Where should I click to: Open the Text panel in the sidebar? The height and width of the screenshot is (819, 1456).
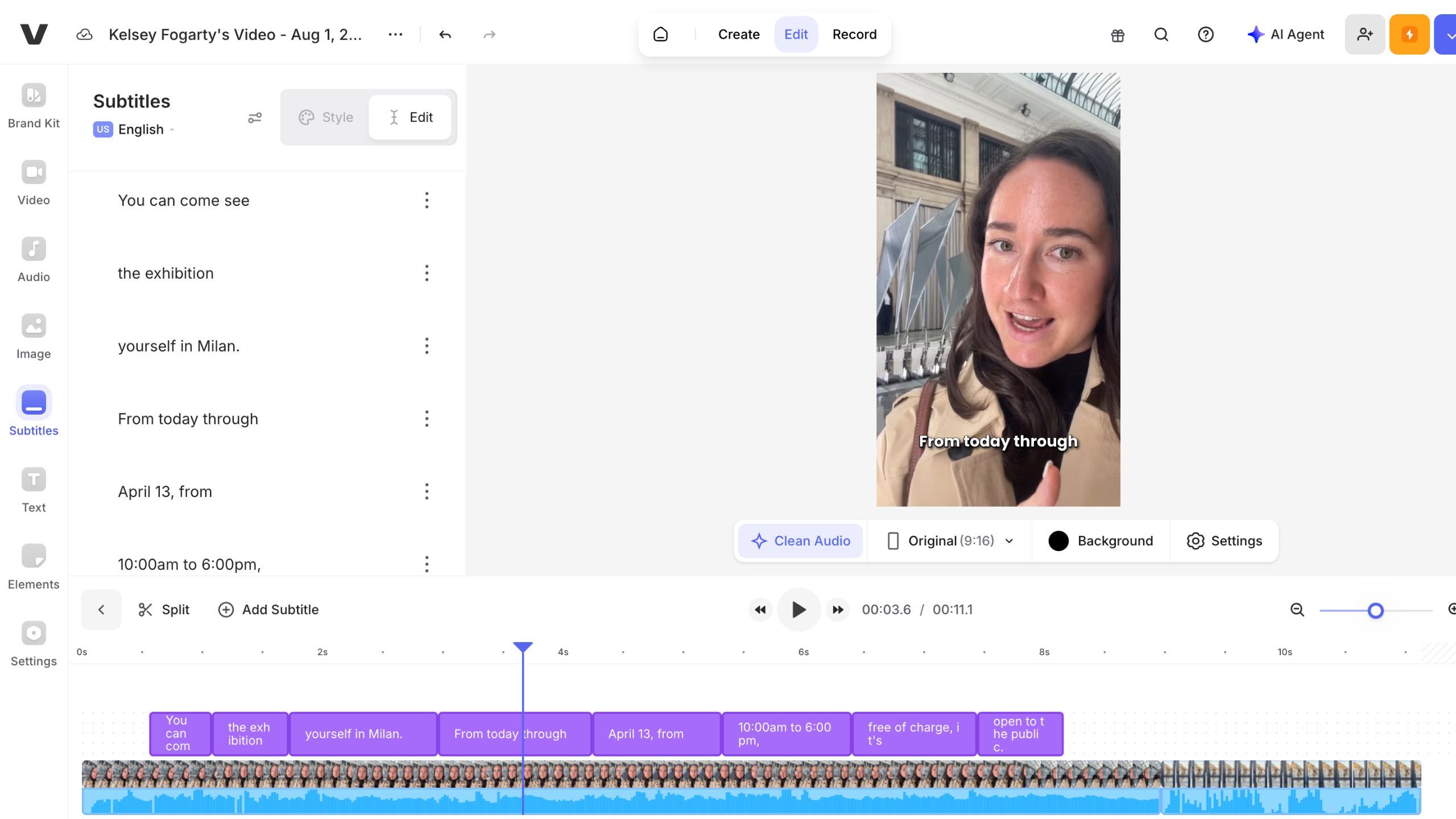tap(34, 490)
